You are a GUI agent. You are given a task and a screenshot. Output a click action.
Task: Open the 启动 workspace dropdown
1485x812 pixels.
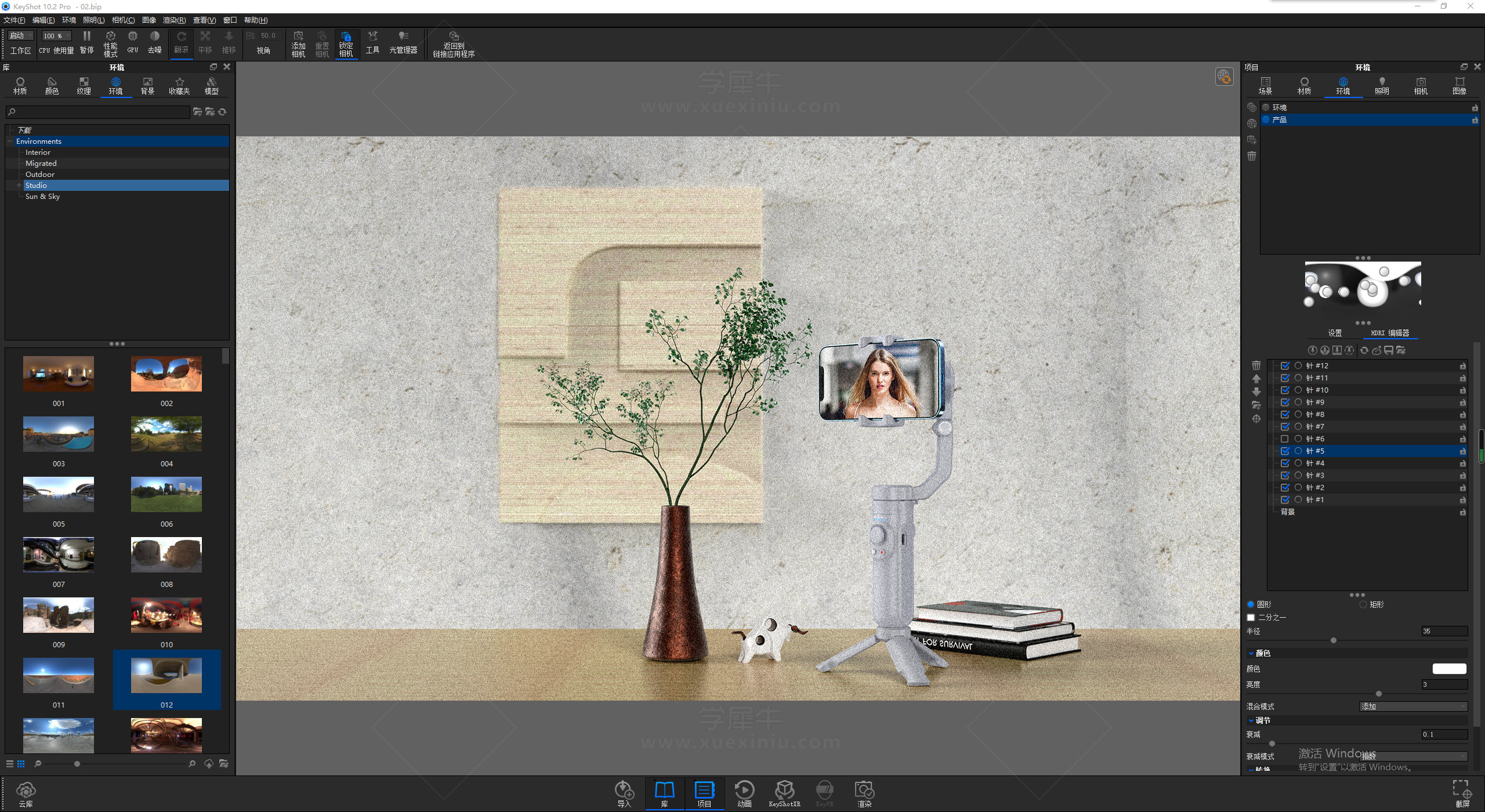tap(21, 36)
